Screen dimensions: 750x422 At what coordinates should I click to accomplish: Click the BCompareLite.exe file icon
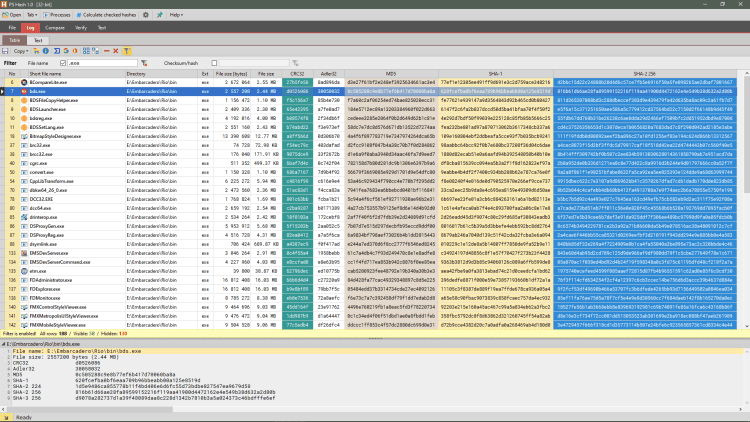[24, 82]
